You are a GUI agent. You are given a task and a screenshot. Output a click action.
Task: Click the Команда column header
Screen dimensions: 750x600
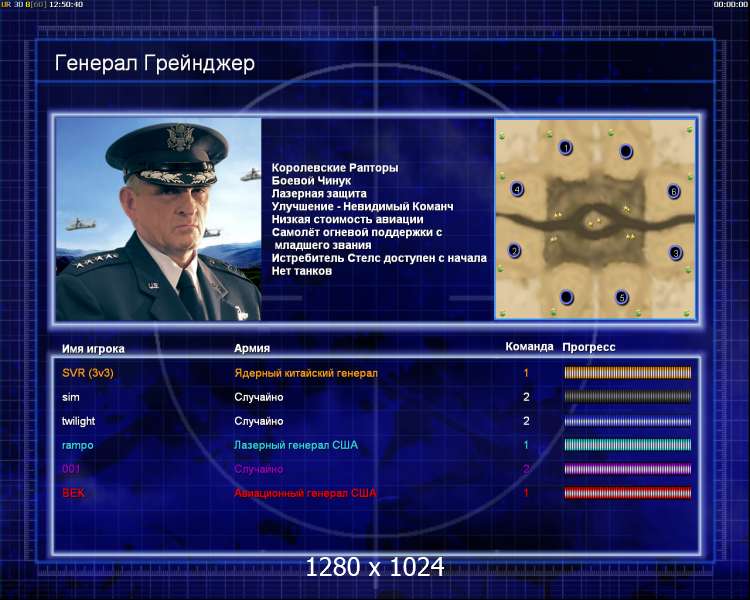[529, 346]
